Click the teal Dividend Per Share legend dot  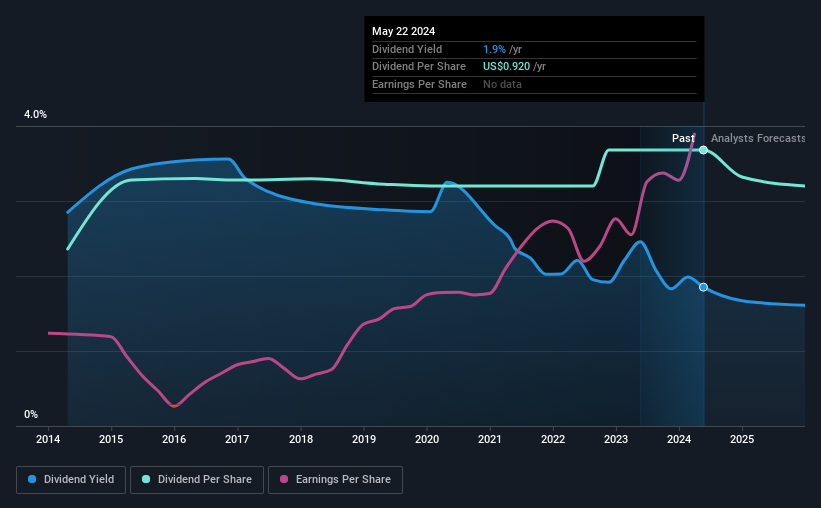[x=146, y=479]
